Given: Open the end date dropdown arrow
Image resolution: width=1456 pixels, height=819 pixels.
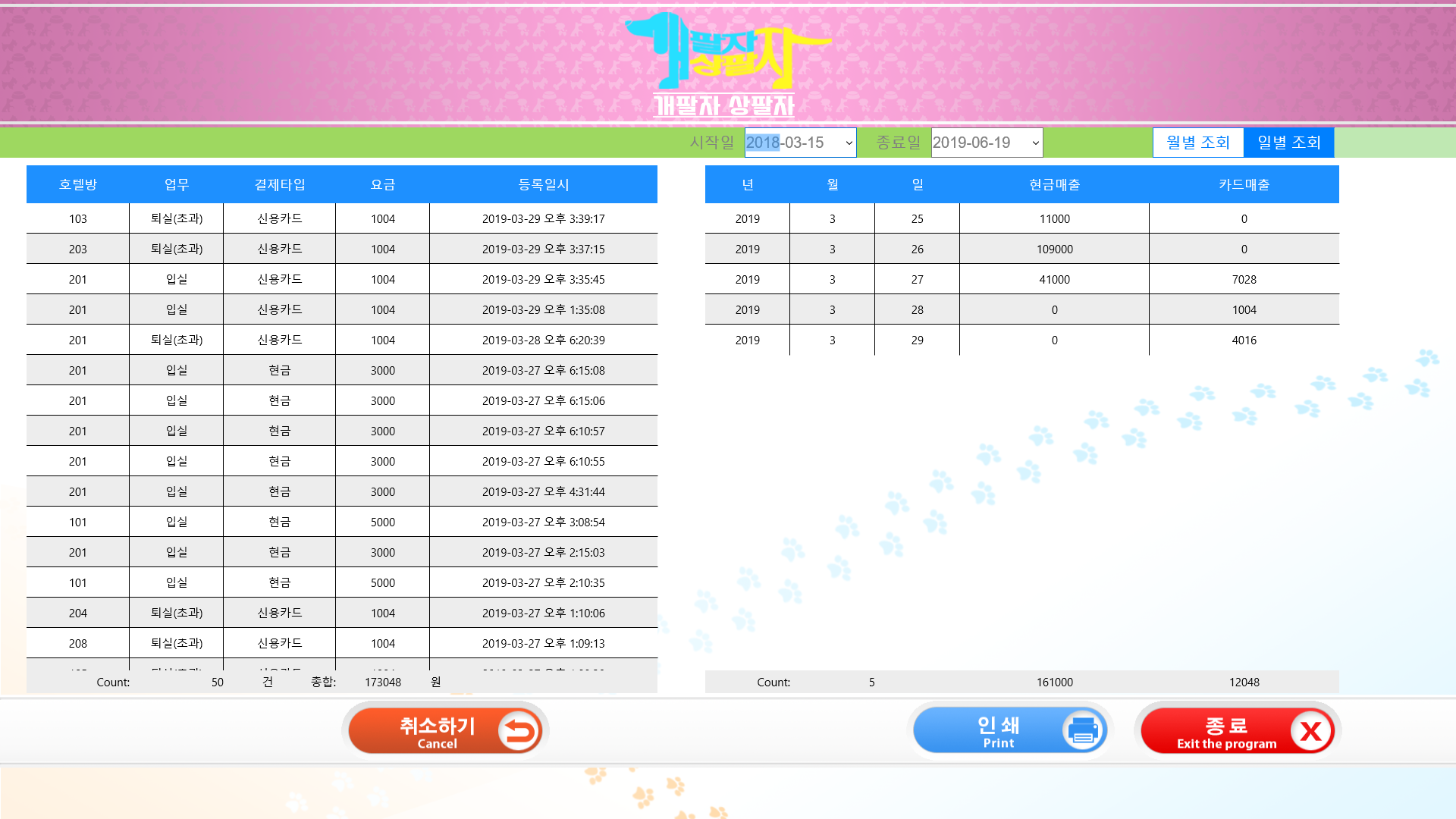Looking at the screenshot, I should (x=1035, y=143).
